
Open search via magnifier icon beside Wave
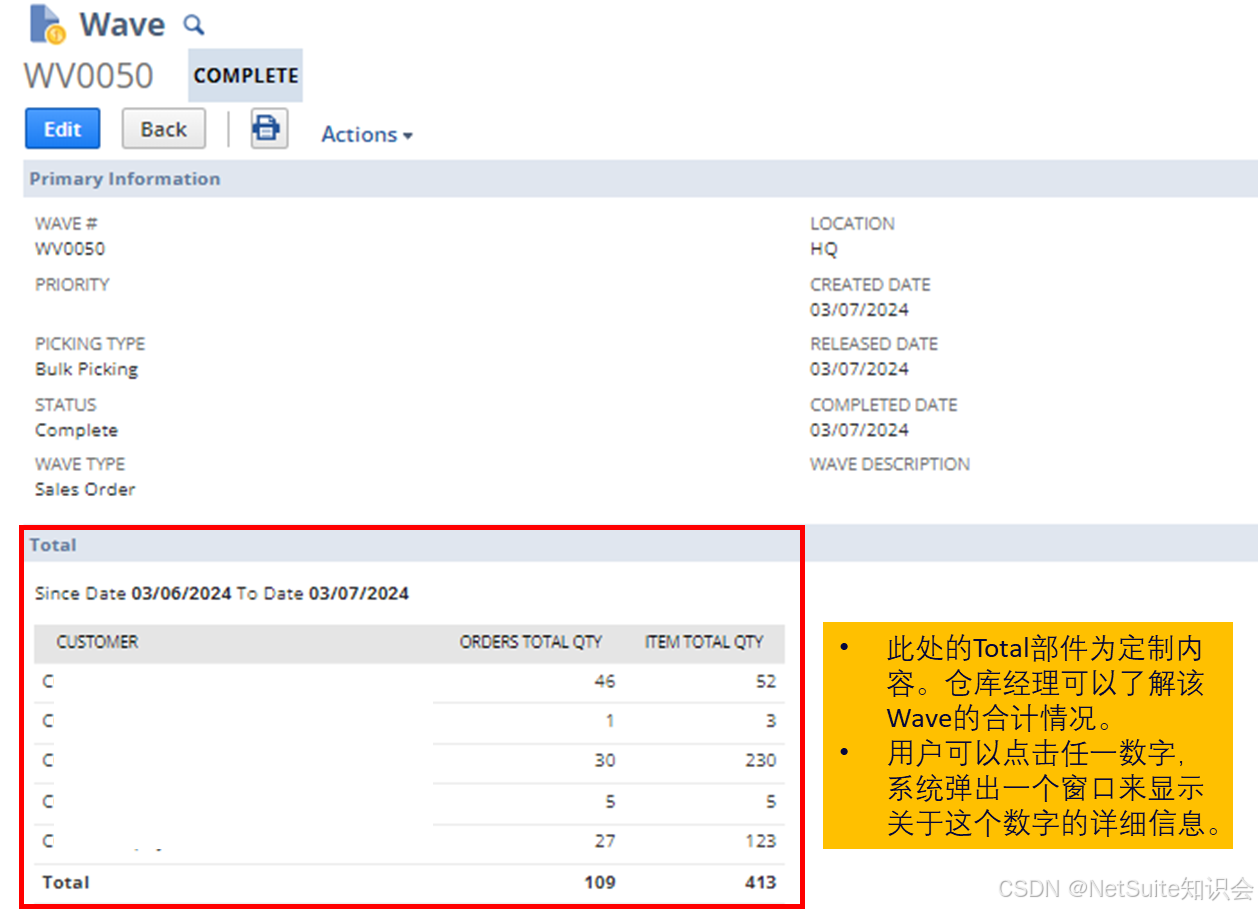(x=194, y=25)
